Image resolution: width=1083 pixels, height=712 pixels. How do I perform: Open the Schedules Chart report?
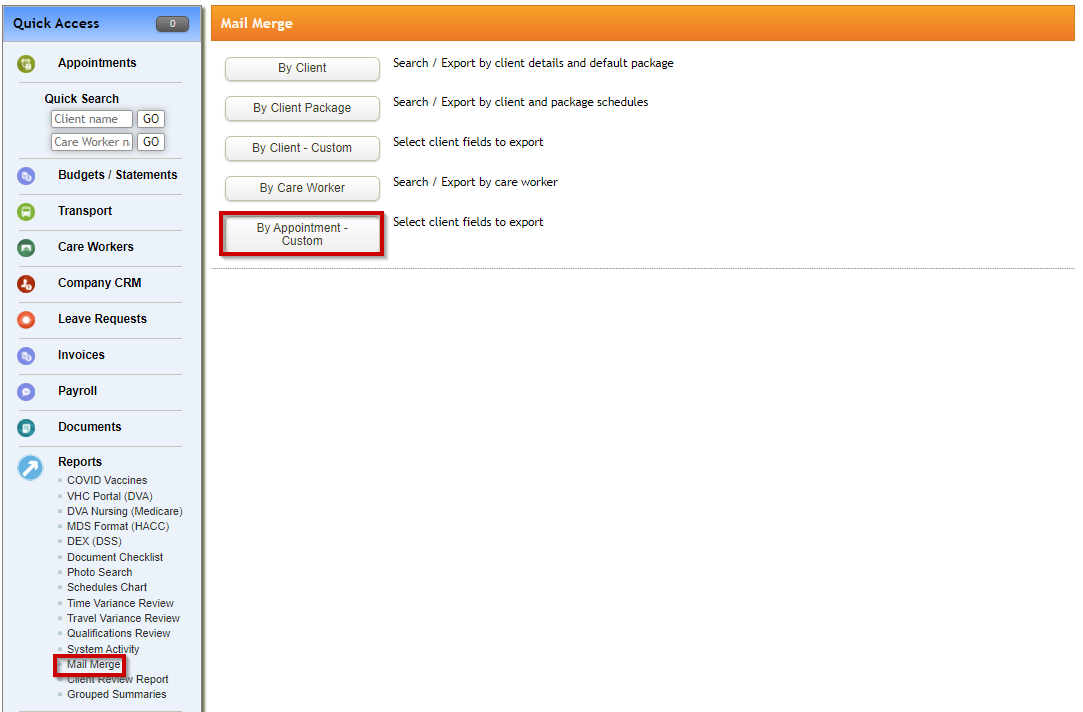(x=107, y=587)
